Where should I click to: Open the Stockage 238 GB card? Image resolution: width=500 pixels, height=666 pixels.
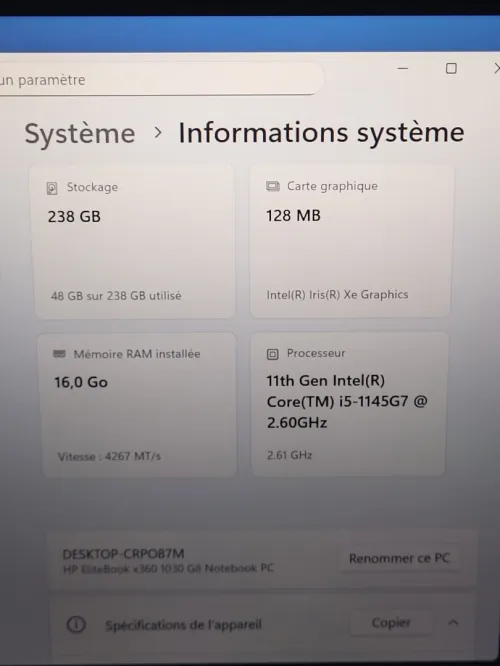(x=133, y=241)
